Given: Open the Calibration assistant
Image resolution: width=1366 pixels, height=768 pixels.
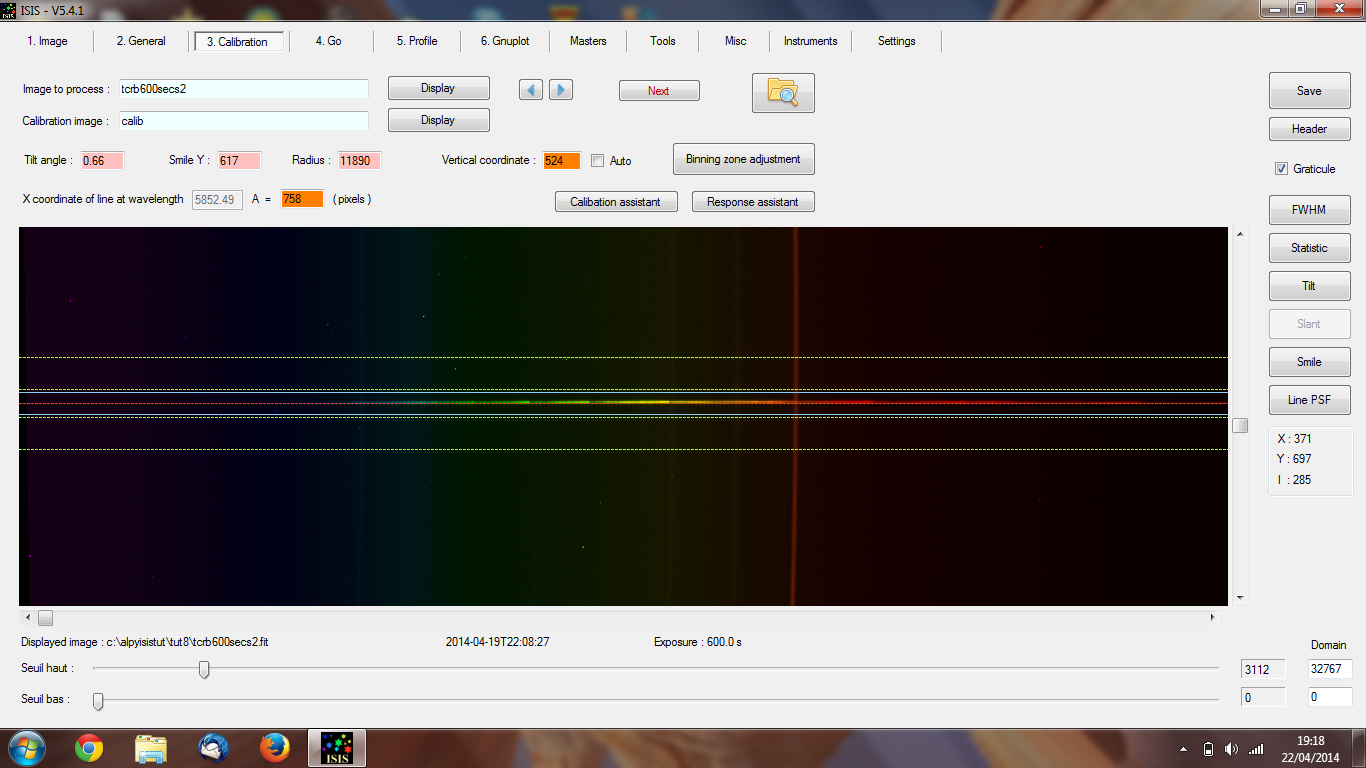Looking at the screenshot, I should (x=615, y=202).
